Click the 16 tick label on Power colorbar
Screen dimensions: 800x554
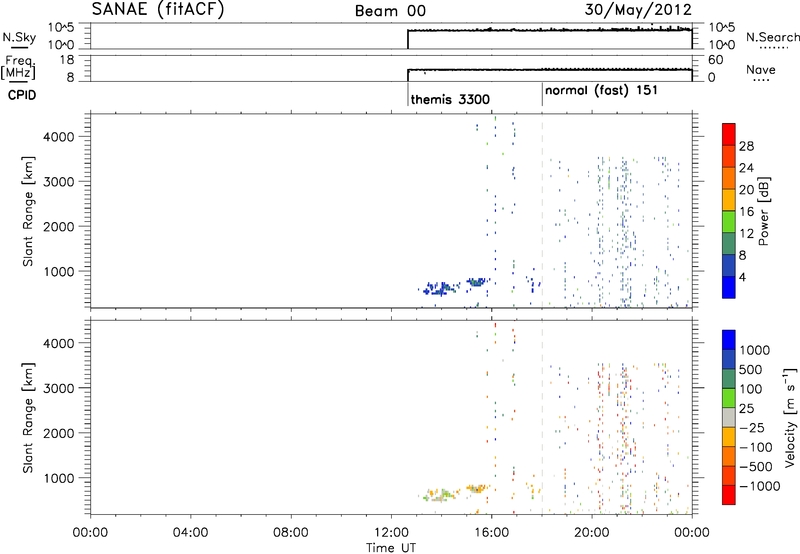click(746, 212)
